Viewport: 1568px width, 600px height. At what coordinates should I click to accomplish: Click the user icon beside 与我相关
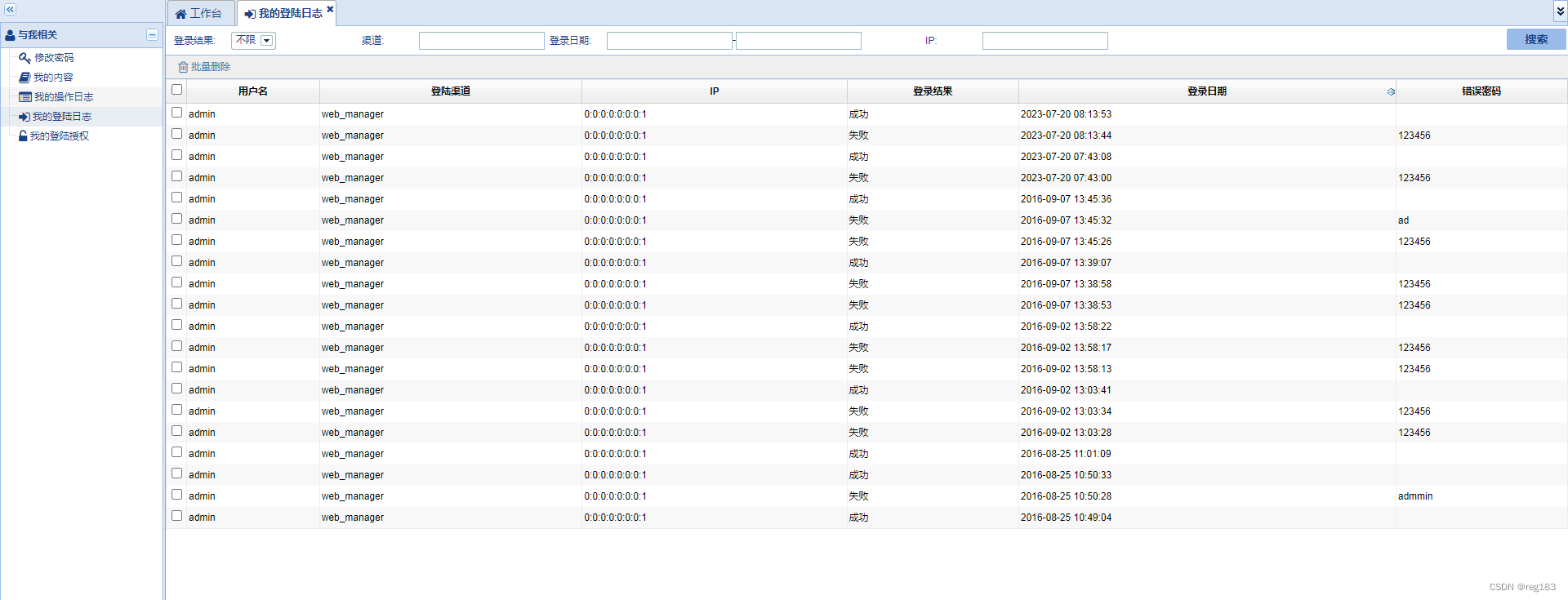point(10,35)
